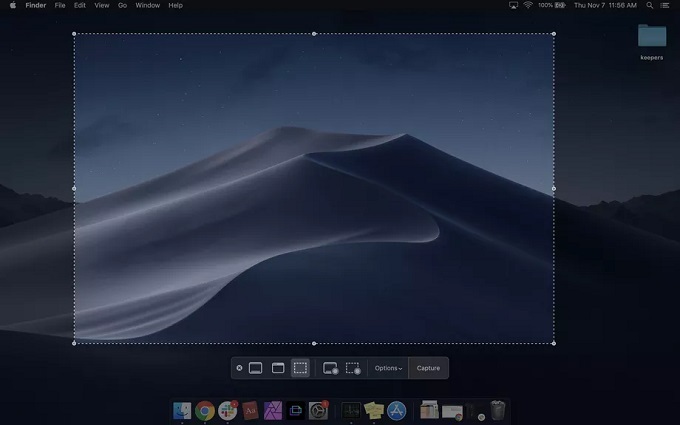Launch Affinity Photo from the Dock
Screen dimensions: 680x425
click(273, 410)
